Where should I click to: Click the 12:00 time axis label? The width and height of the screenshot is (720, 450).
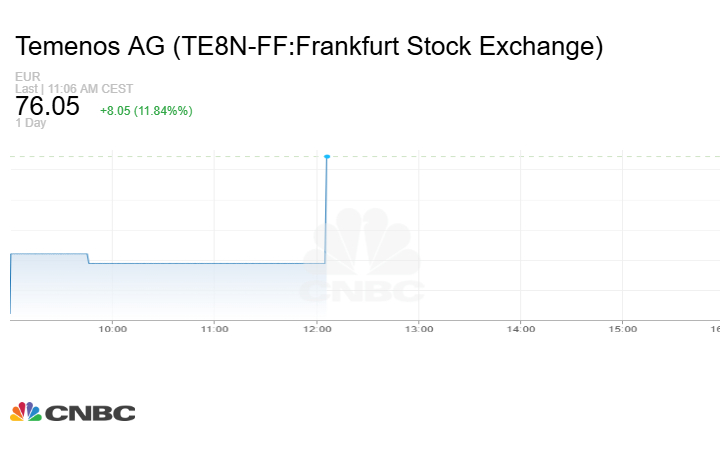316,328
